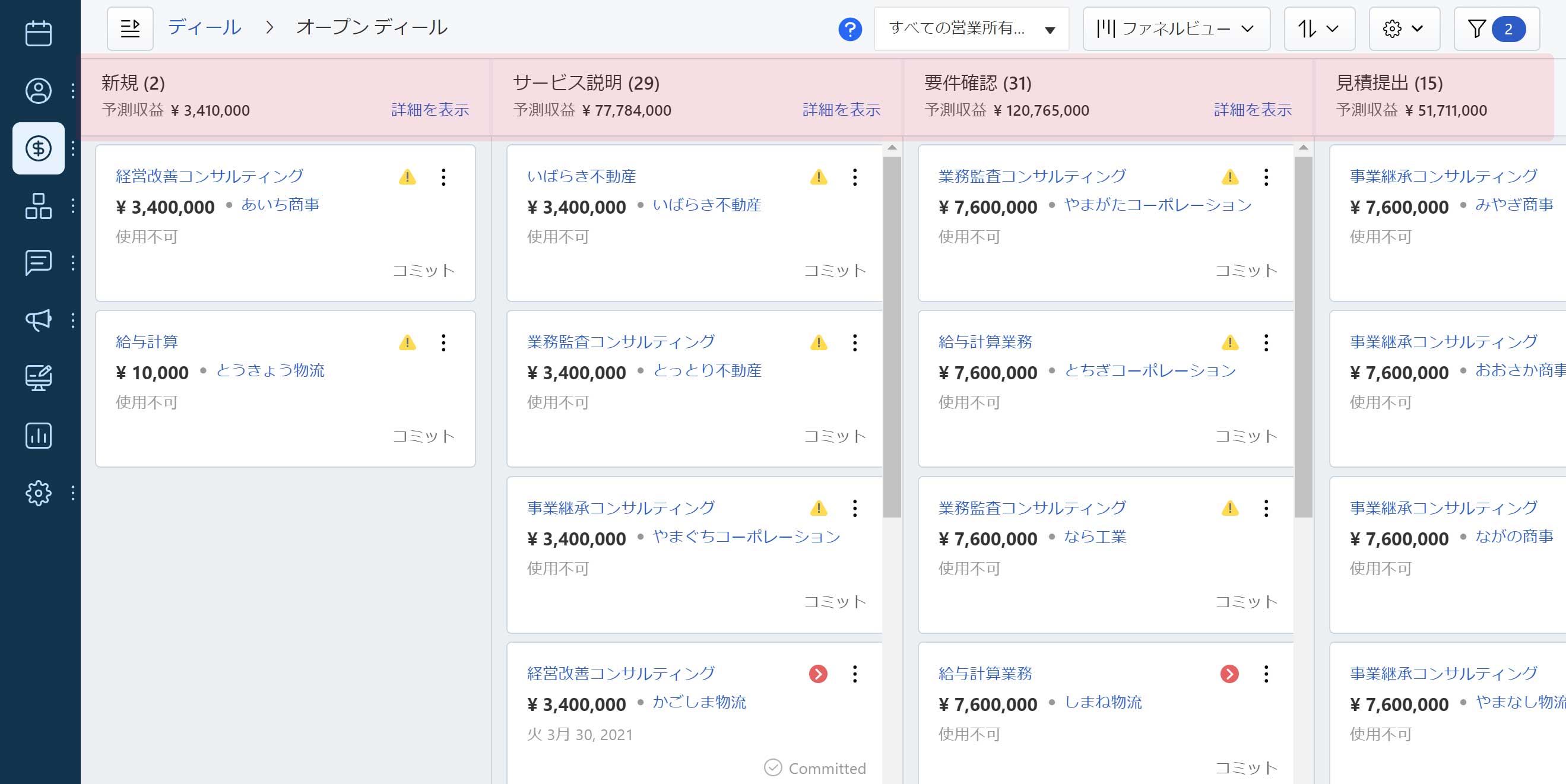Image resolution: width=1566 pixels, height=784 pixels.
Task: Click the red arrow icon on しまね物流 card
Action: coord(1230,674)
